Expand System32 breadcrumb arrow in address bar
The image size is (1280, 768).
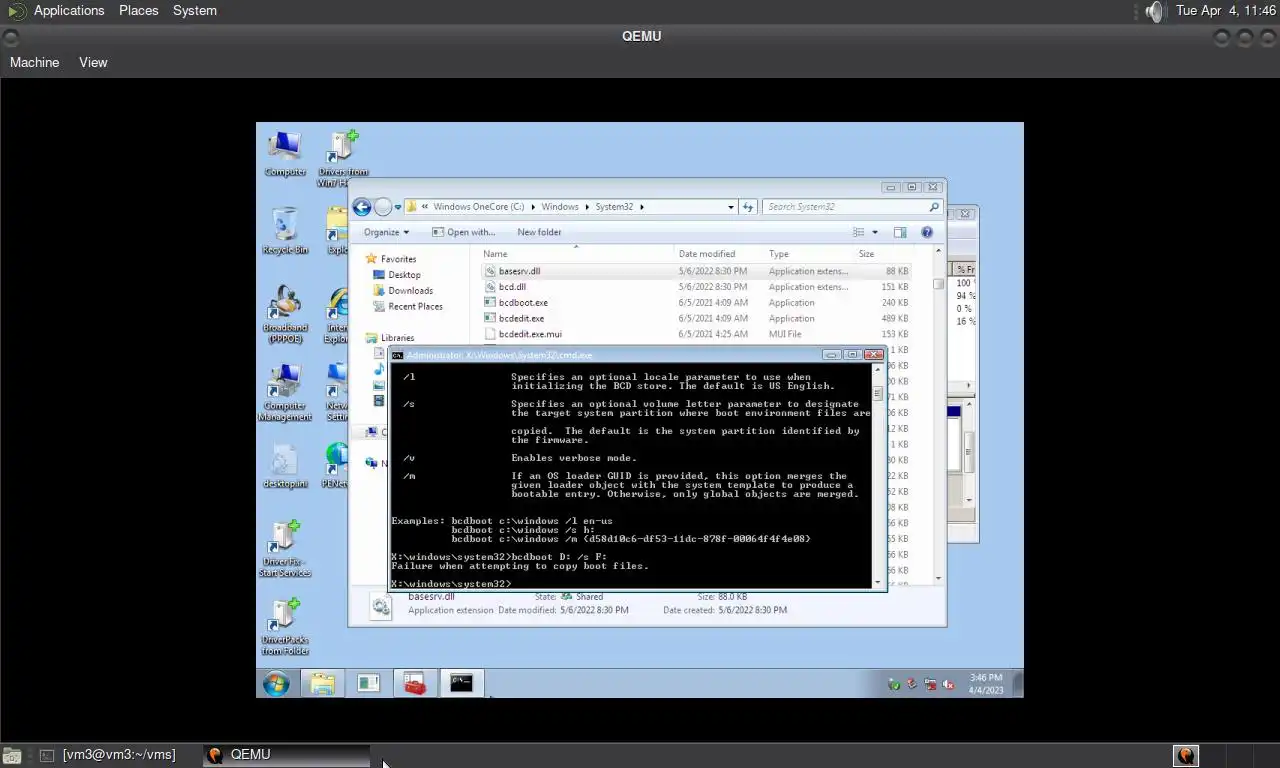pyautogui.click(x=641, y=207)
